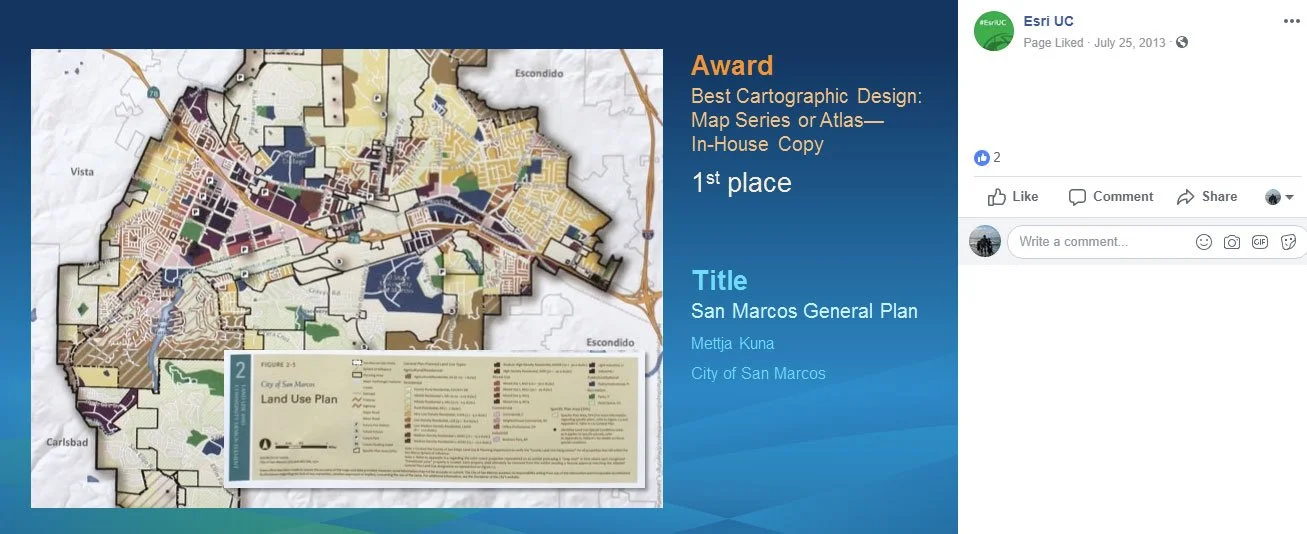Click the Award heading
Screen dimensions: 1307x534
coord(732,66)
